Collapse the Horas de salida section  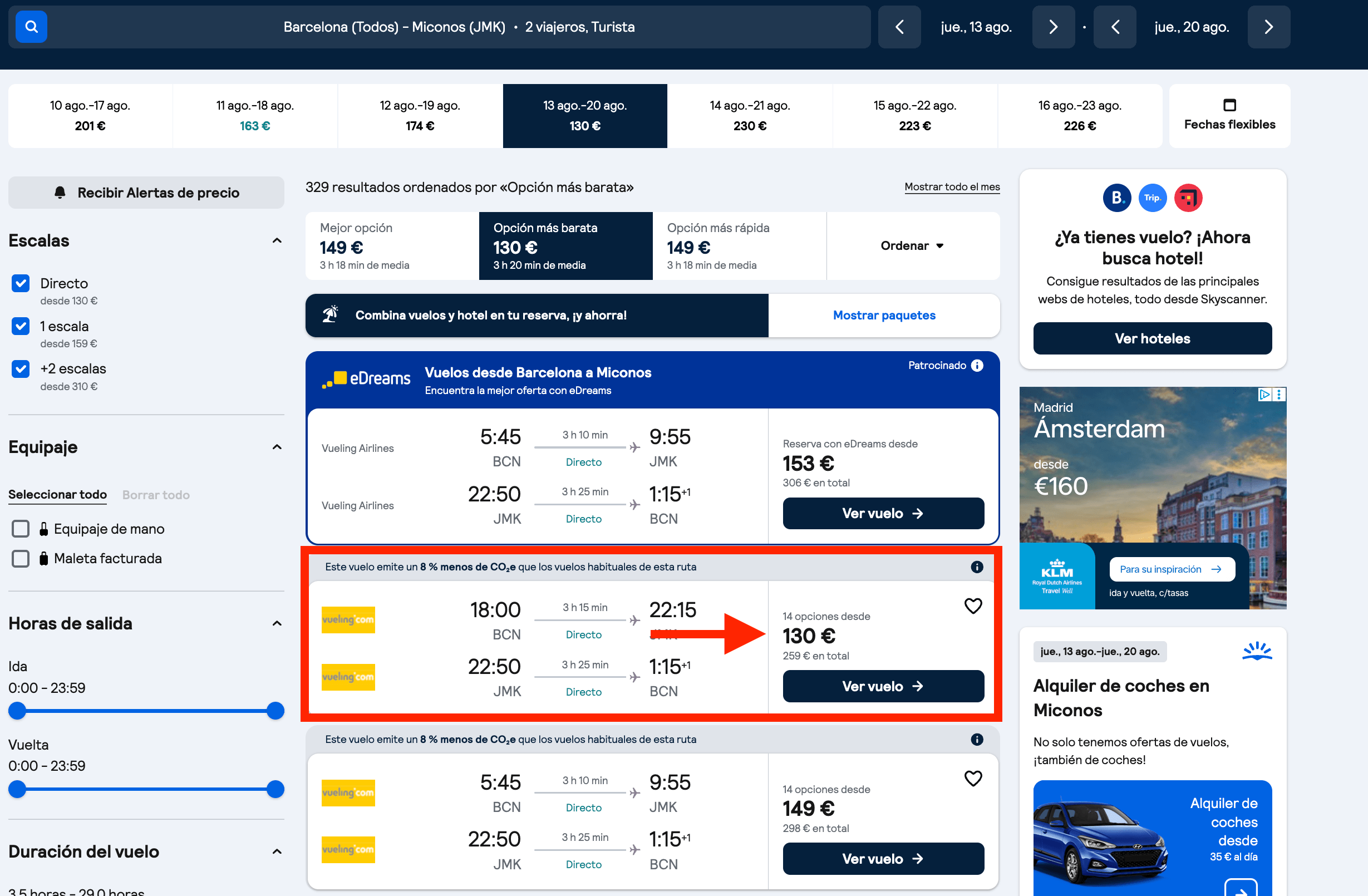click(277, 623)
